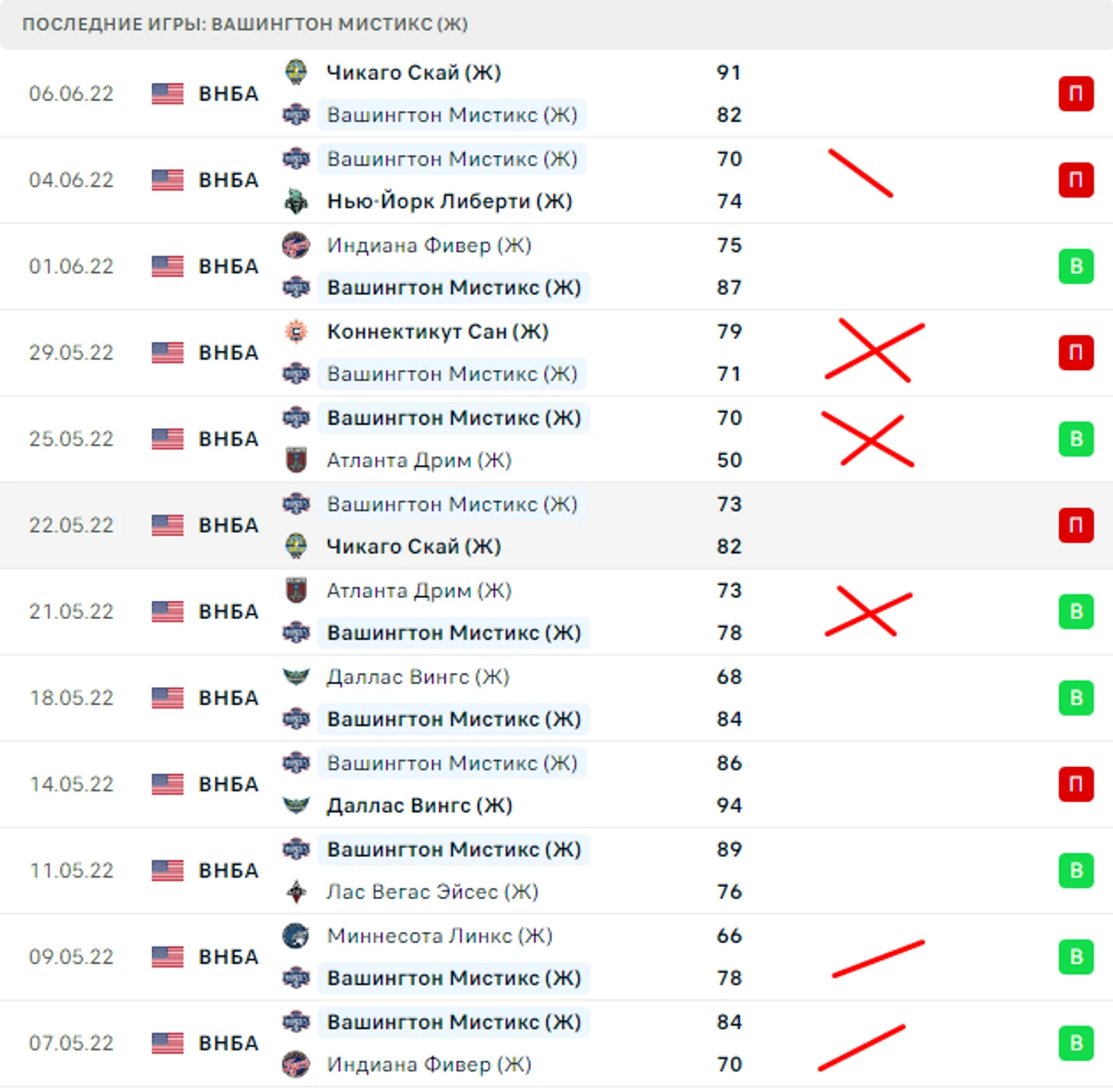
Task: Open the Minnesota Lynx logo in the 09.05.22 game
Action: click(x=296, y=936)
